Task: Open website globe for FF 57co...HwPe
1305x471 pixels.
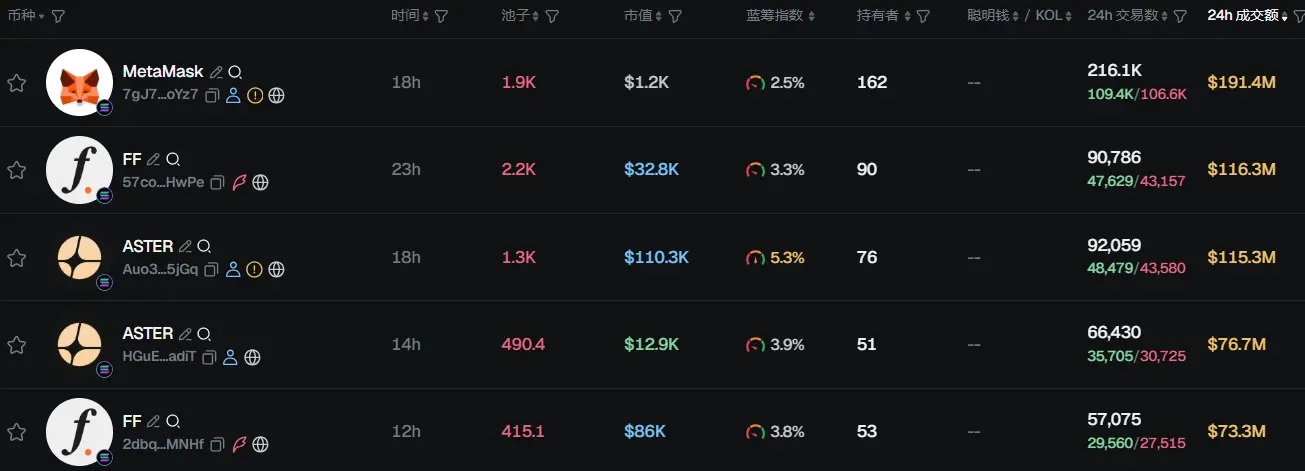Action: click(x=260, y=183)
